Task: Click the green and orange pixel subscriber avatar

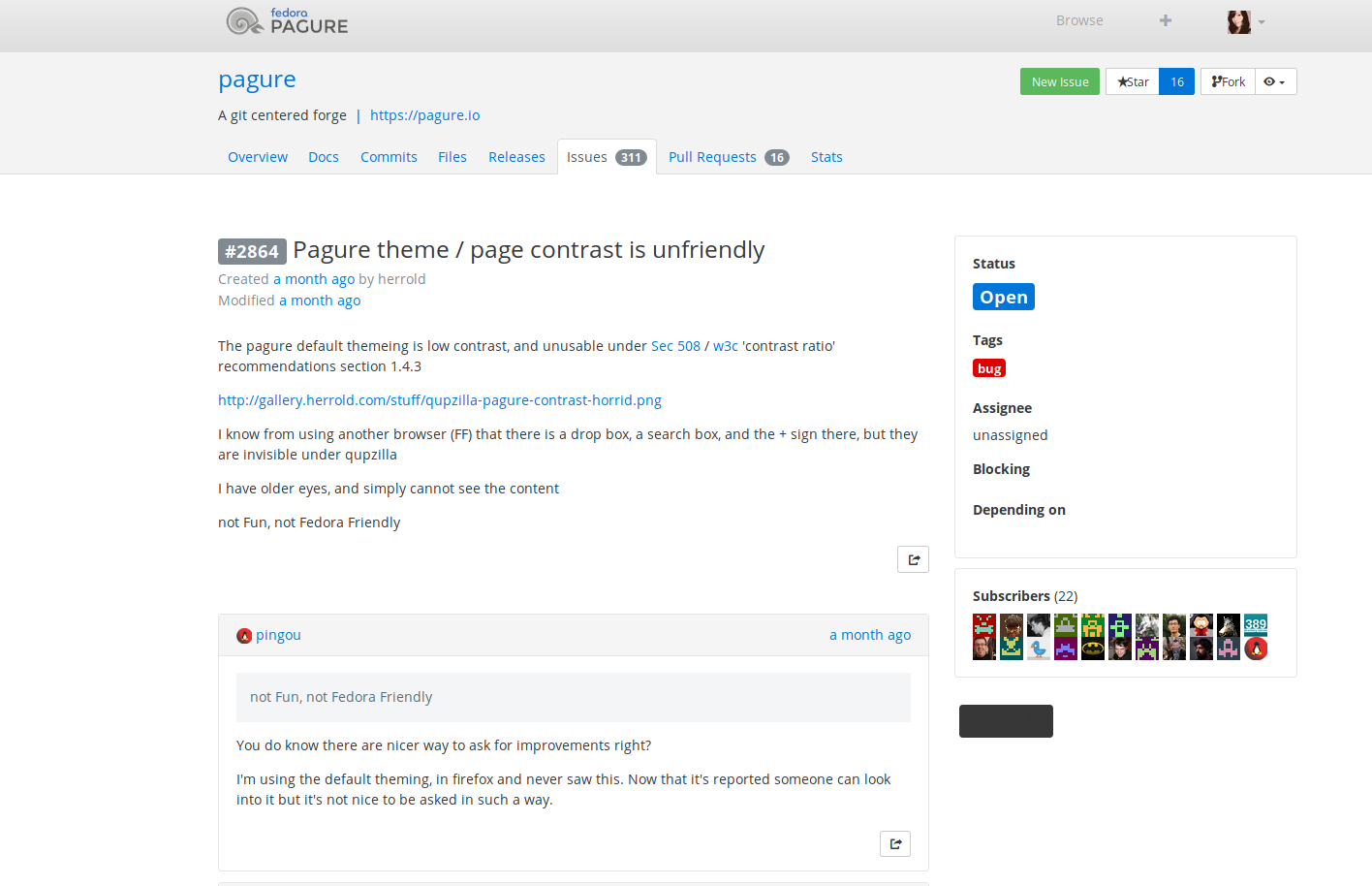Action: click(1093, 625)
